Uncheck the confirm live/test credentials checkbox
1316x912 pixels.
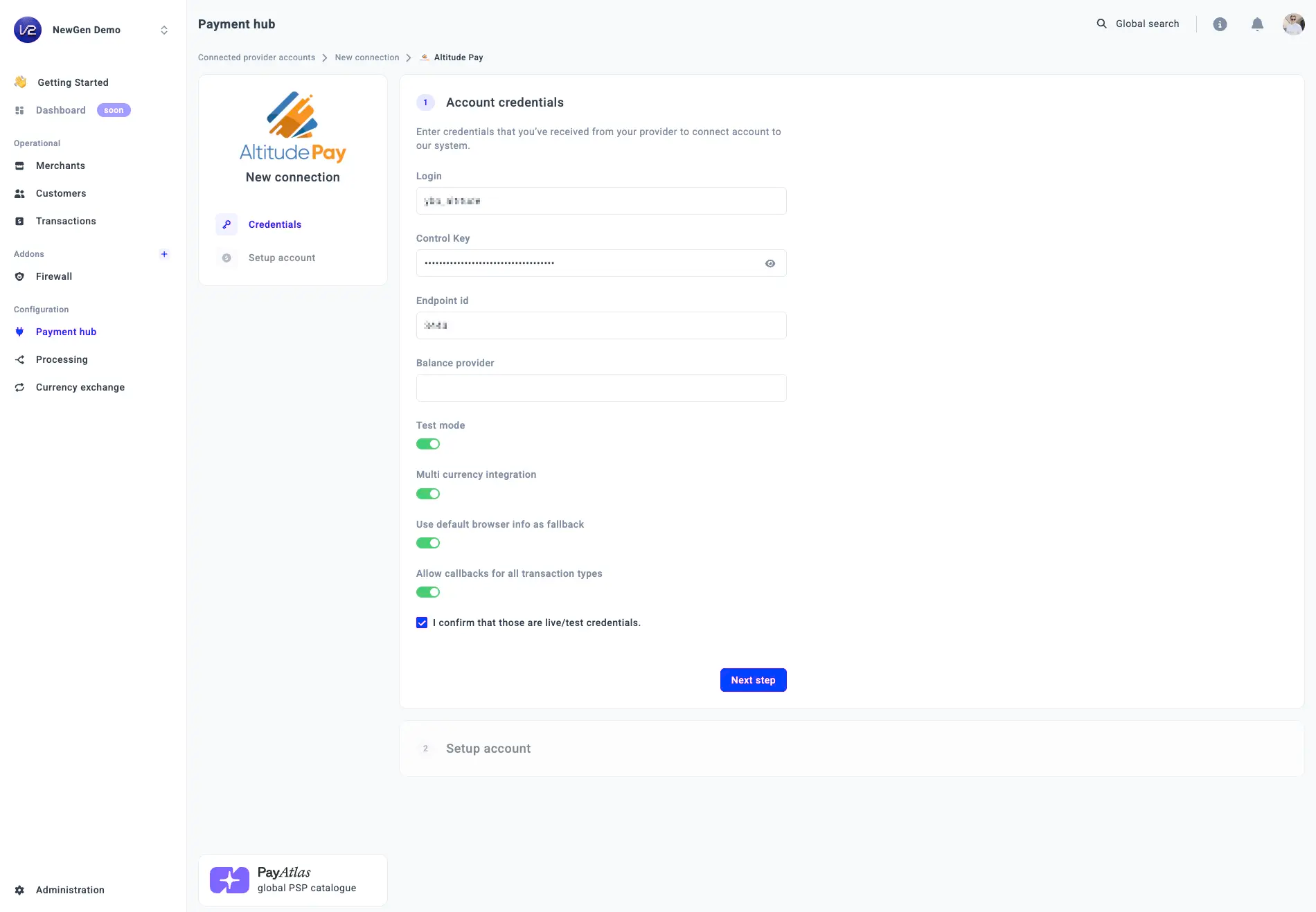422,623
